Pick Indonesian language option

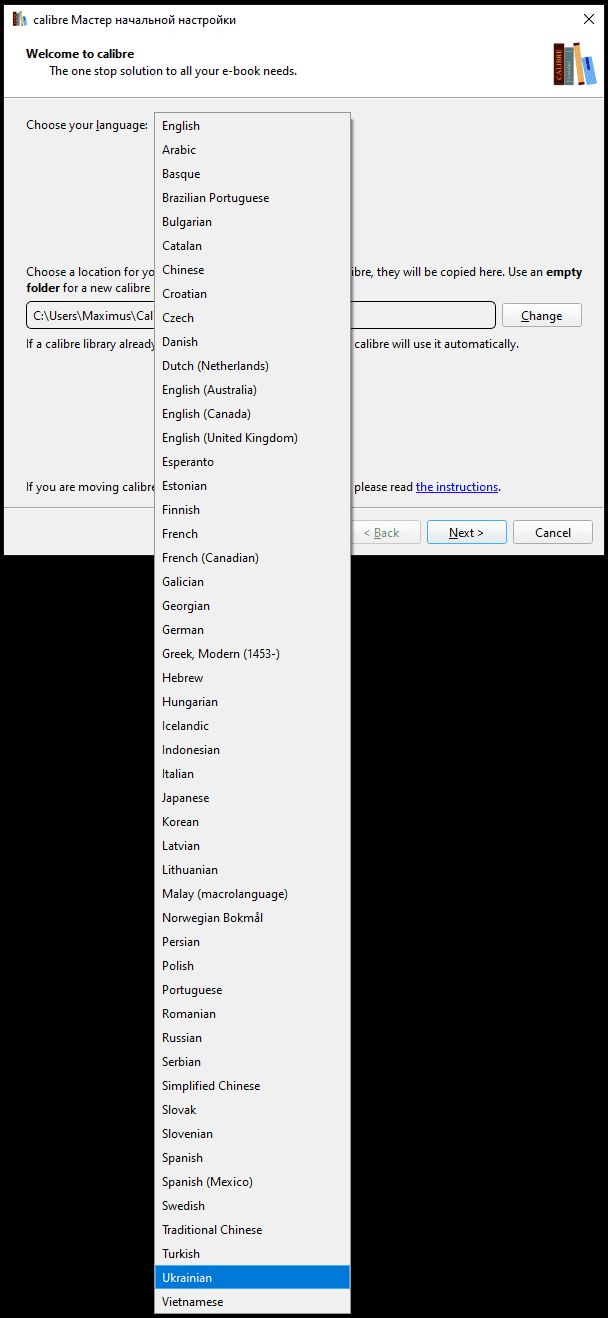pyautogui.click(x=252, y=750)
